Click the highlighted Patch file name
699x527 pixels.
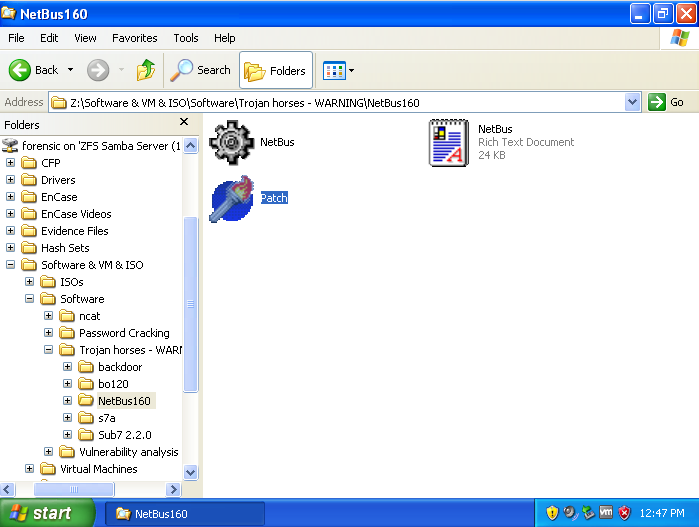[274, 198]
